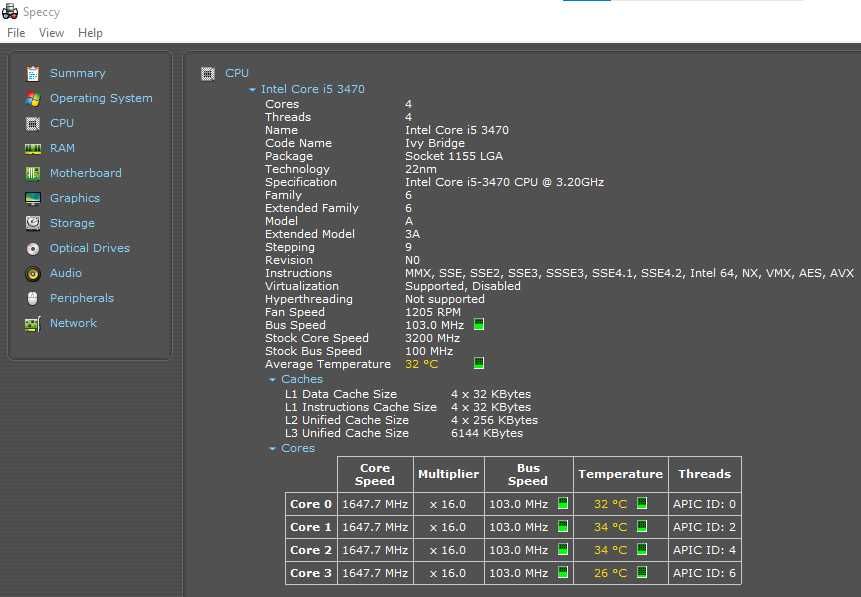Click the CPU heading in main panel
Screen dimensions: 861x597
click(x=237, y=73)
